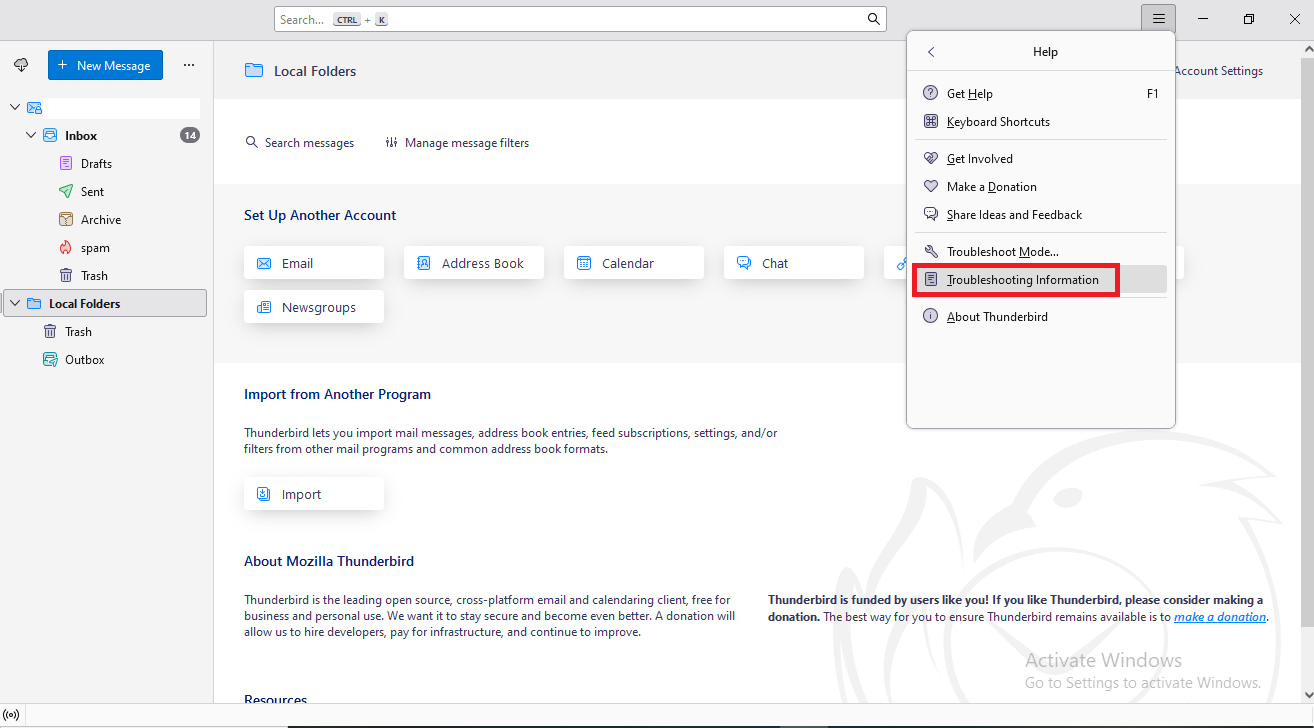Collapse the Inbox folder chevron
Image resolution: width=1314 pixels, height=728 pixels.
coord(31,136)
